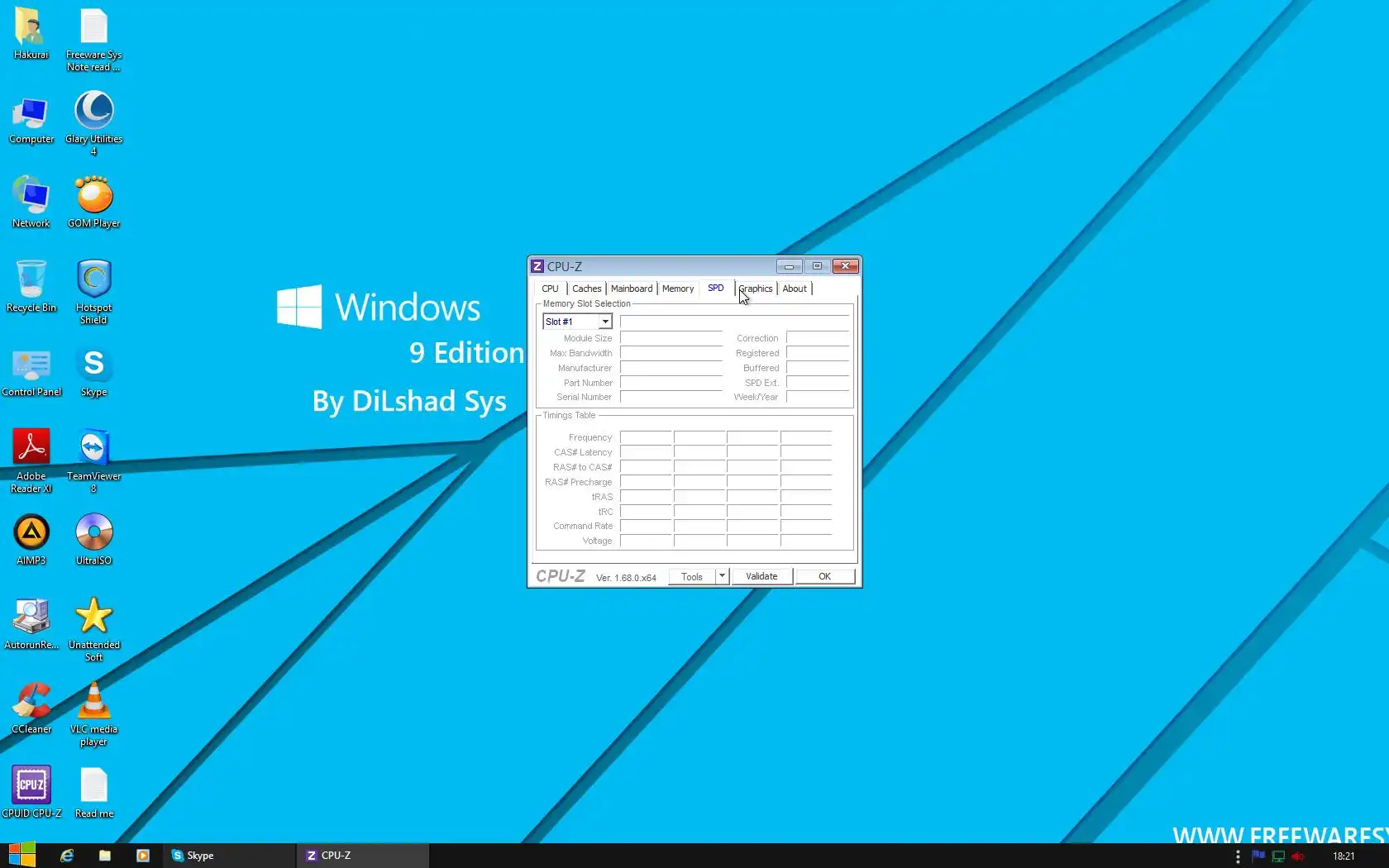The height and width of the screenshot is (868, 1389).
Task: Open the Memory tab
Action: coord(678,289)
